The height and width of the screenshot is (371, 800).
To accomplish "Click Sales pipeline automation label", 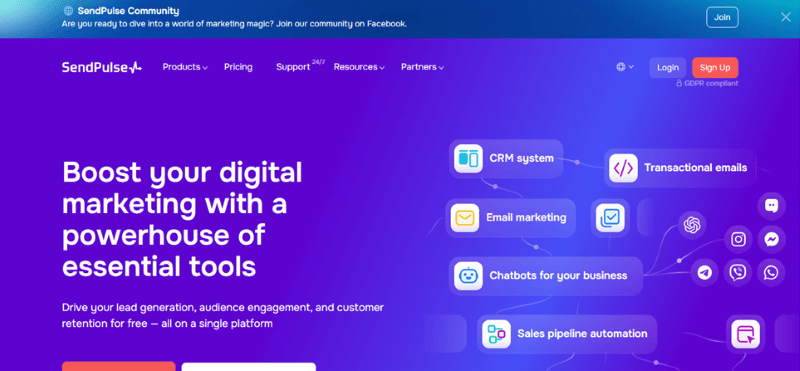I will [x=582, y=334].
